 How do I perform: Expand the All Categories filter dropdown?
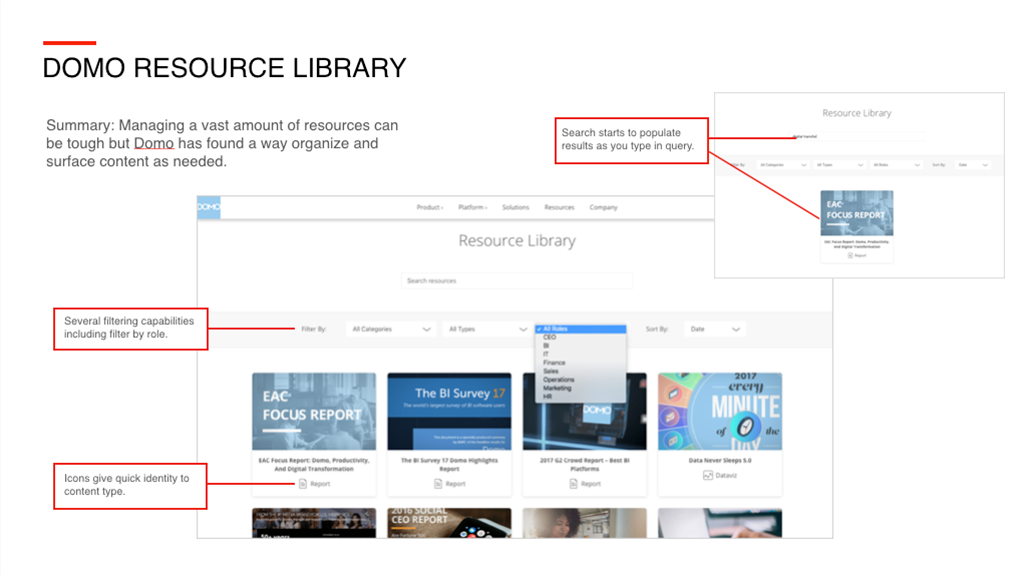click(x=391, y=329)
